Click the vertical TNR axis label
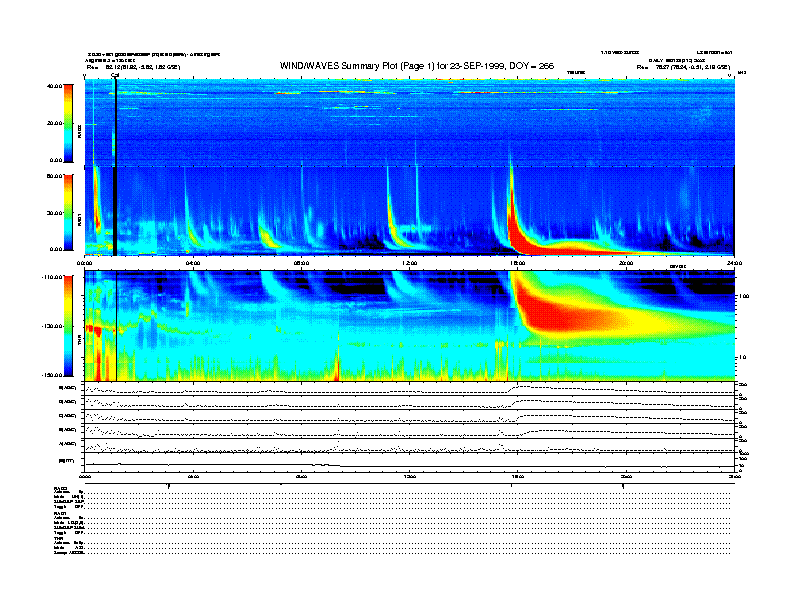The height and width of the screenshot is (612, 792). (x=80, y=342)
